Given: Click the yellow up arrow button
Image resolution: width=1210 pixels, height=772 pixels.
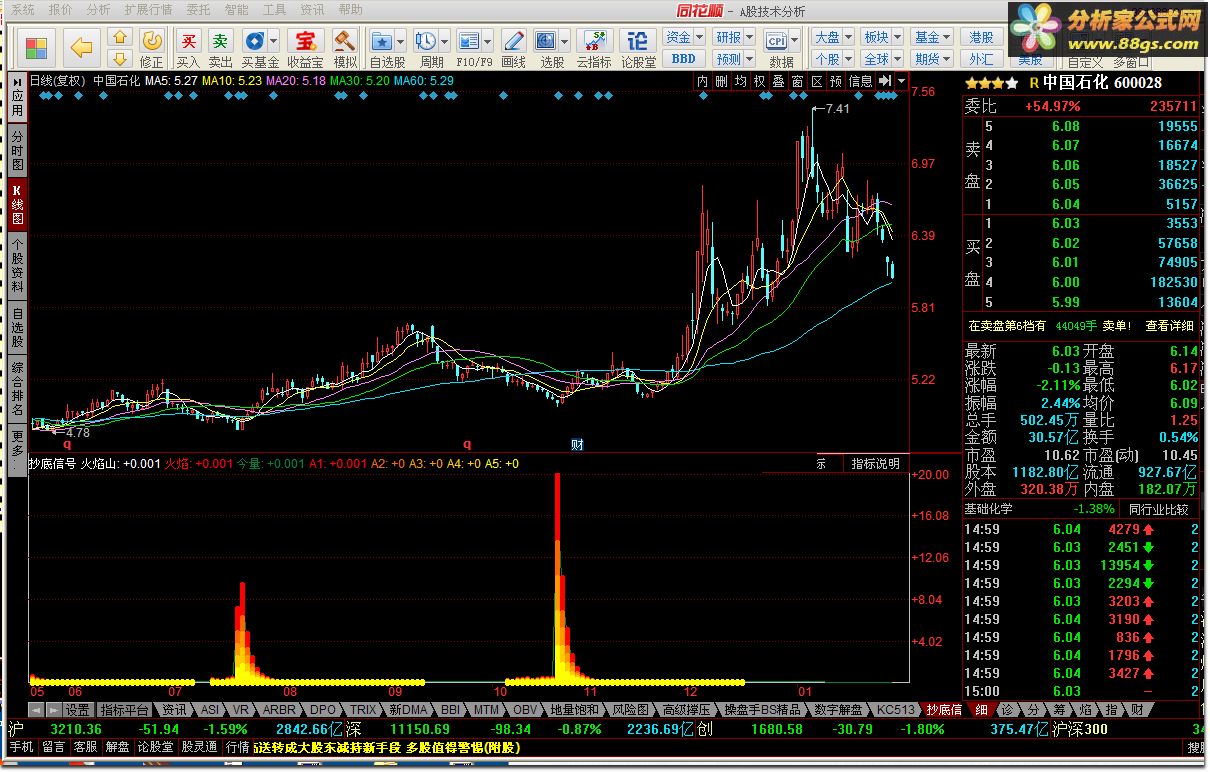Looking at the screenshot, I should [x=119, y=37].
